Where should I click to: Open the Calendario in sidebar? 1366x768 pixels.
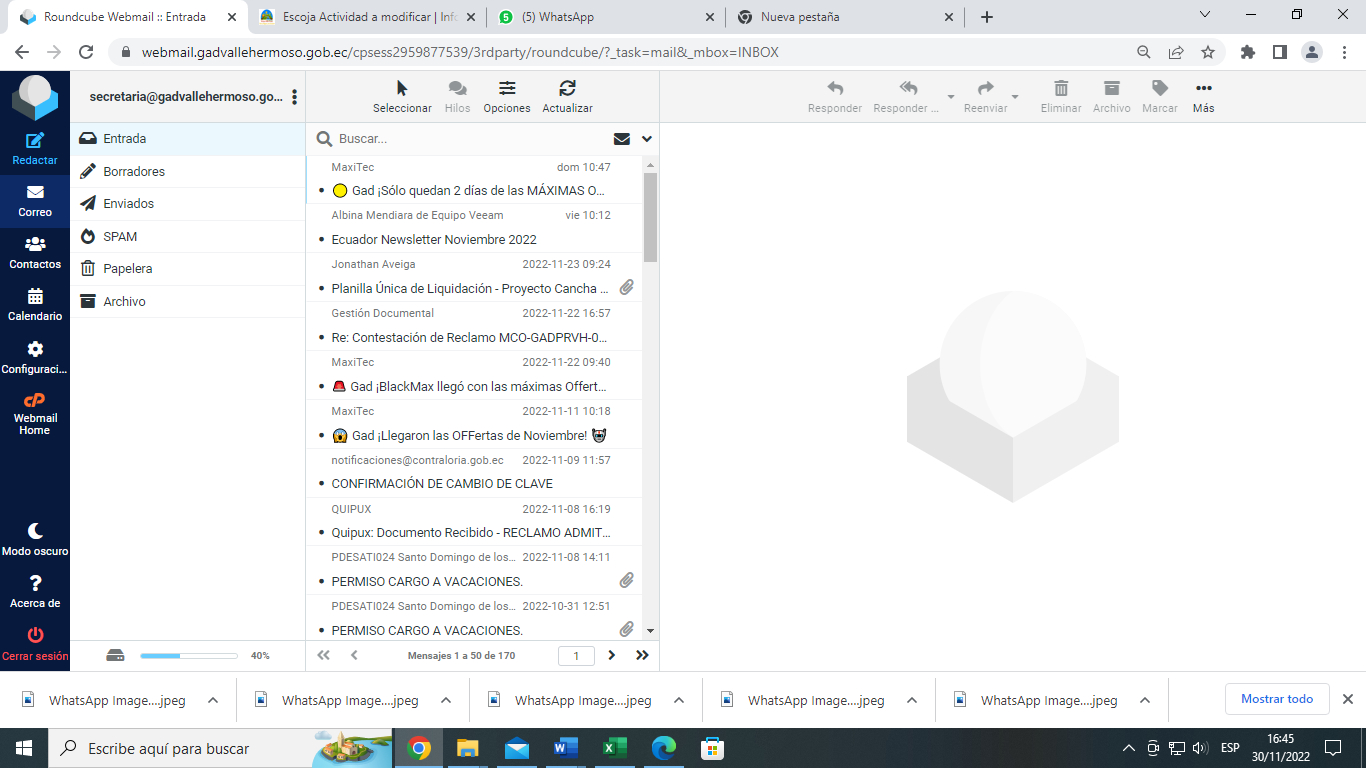point(35,297)
